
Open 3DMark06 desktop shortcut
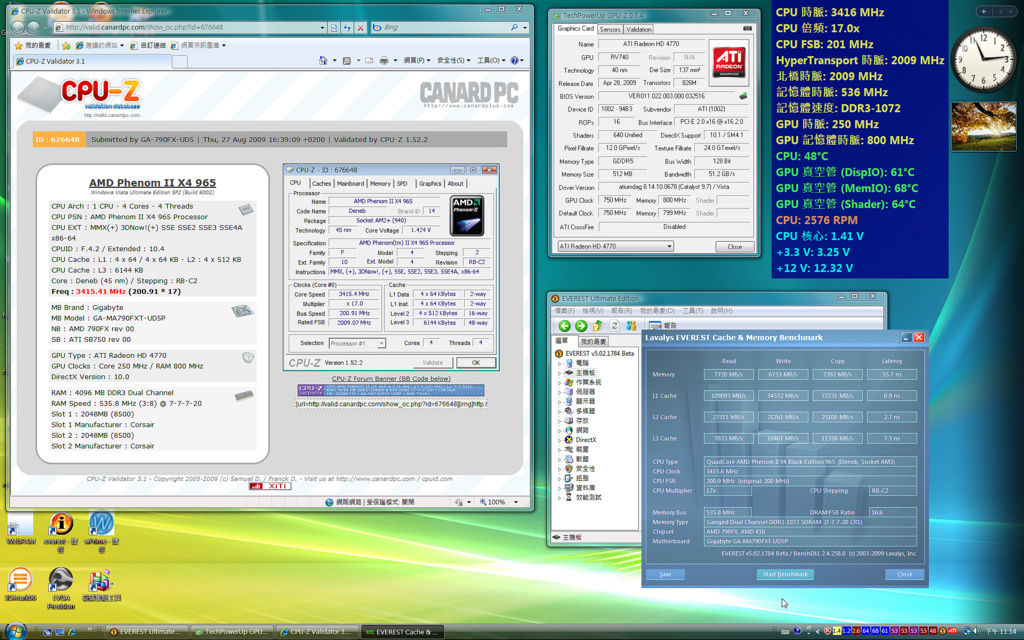[20, 584]
